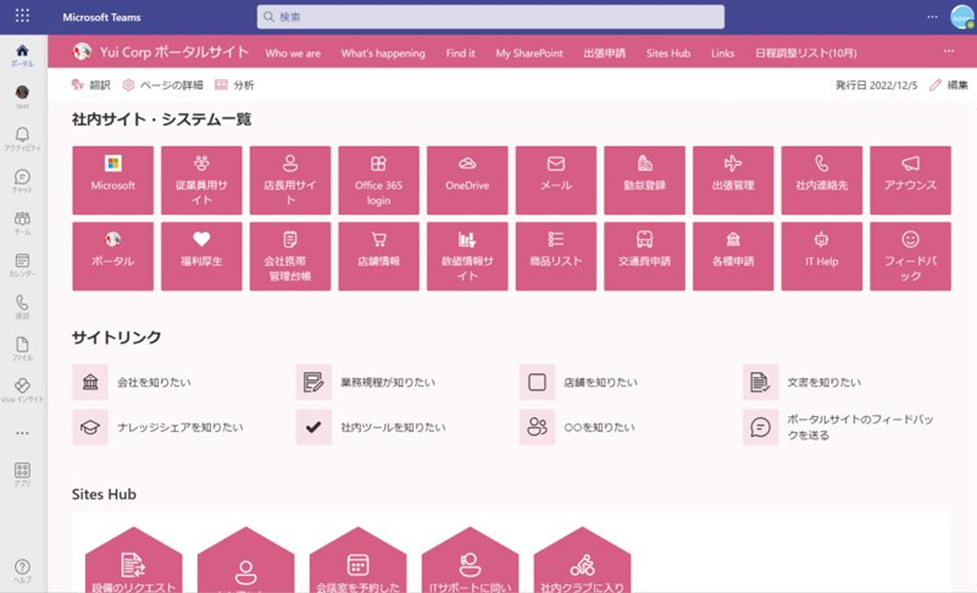Open 会議室を予約 hexagon tile
The height and width of the screenshot is (593, 977).
tap(358, 560)
